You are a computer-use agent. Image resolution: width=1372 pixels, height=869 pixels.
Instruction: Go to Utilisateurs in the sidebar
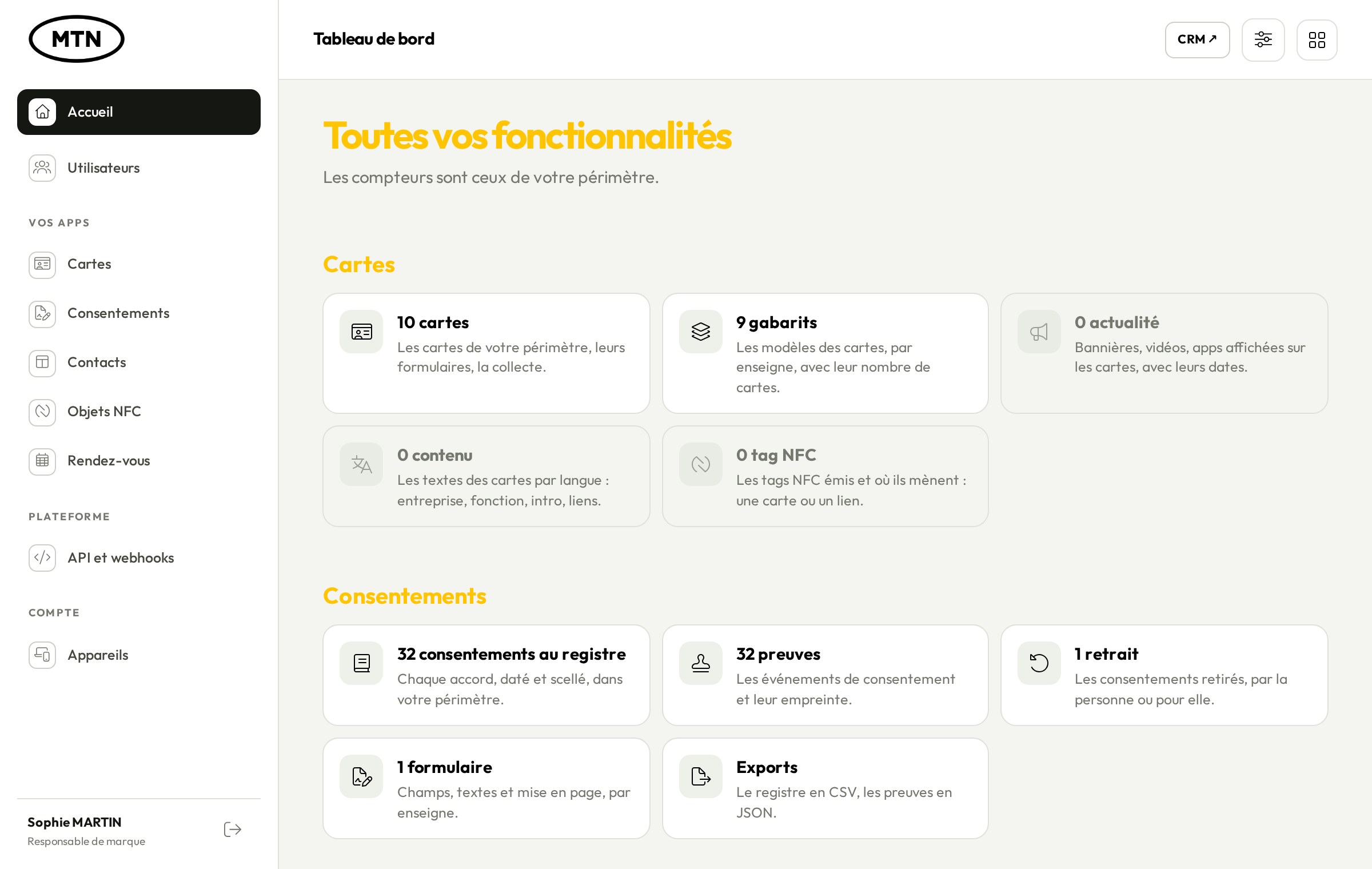(x=139, y=168)
